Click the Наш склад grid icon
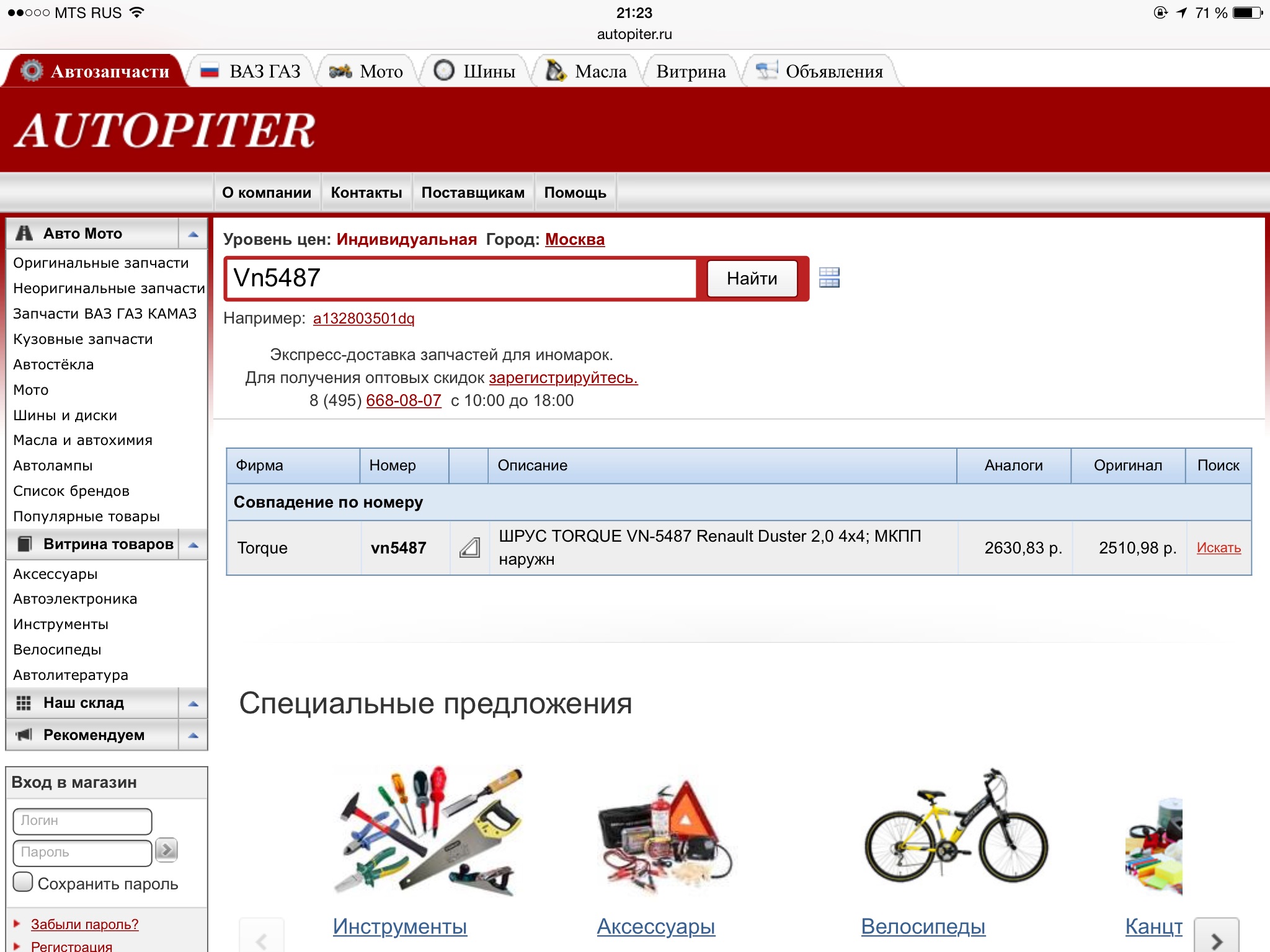 click(x=24, y=703)
